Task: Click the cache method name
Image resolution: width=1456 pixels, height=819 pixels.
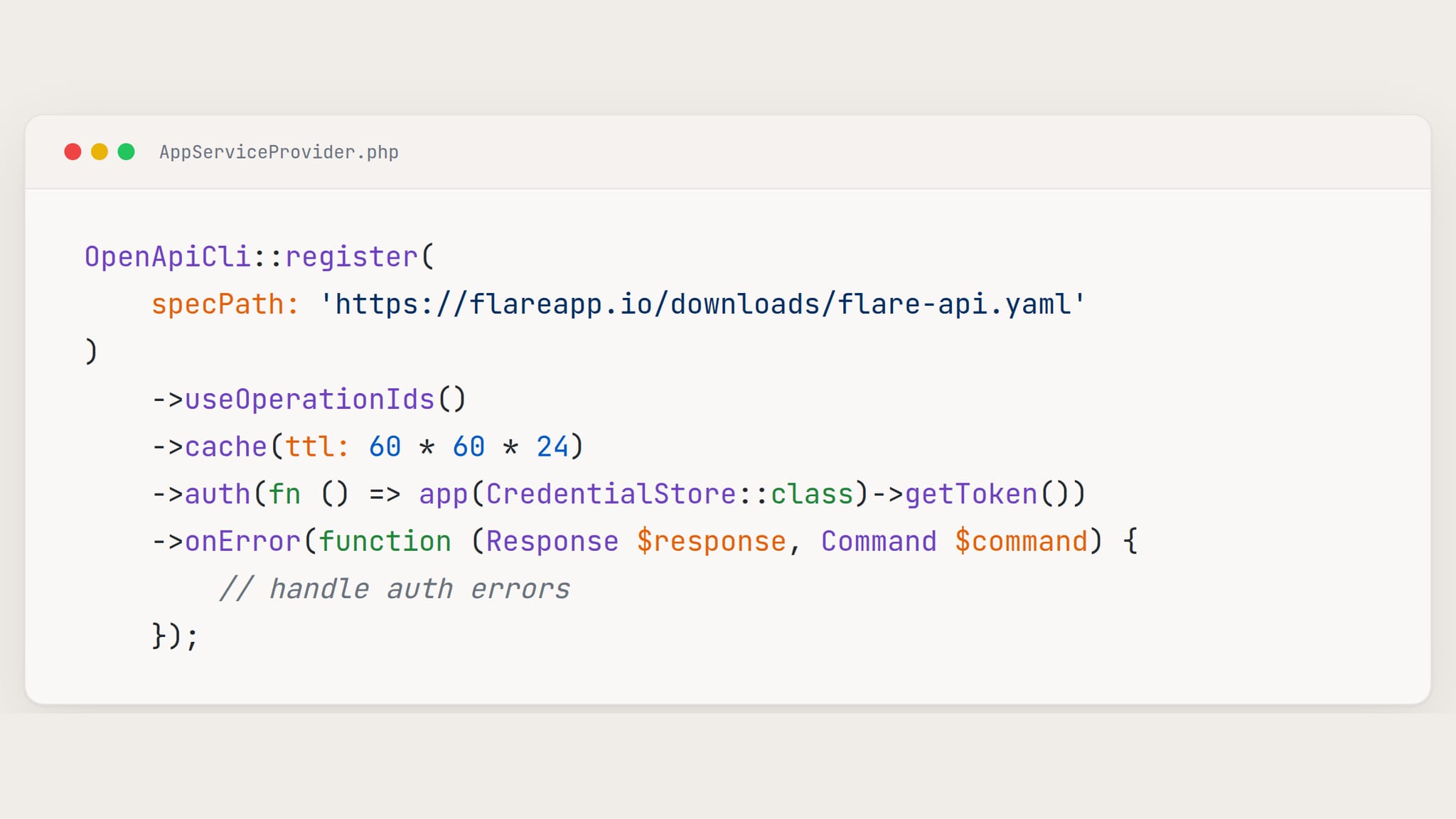Action: pos(225,447)
